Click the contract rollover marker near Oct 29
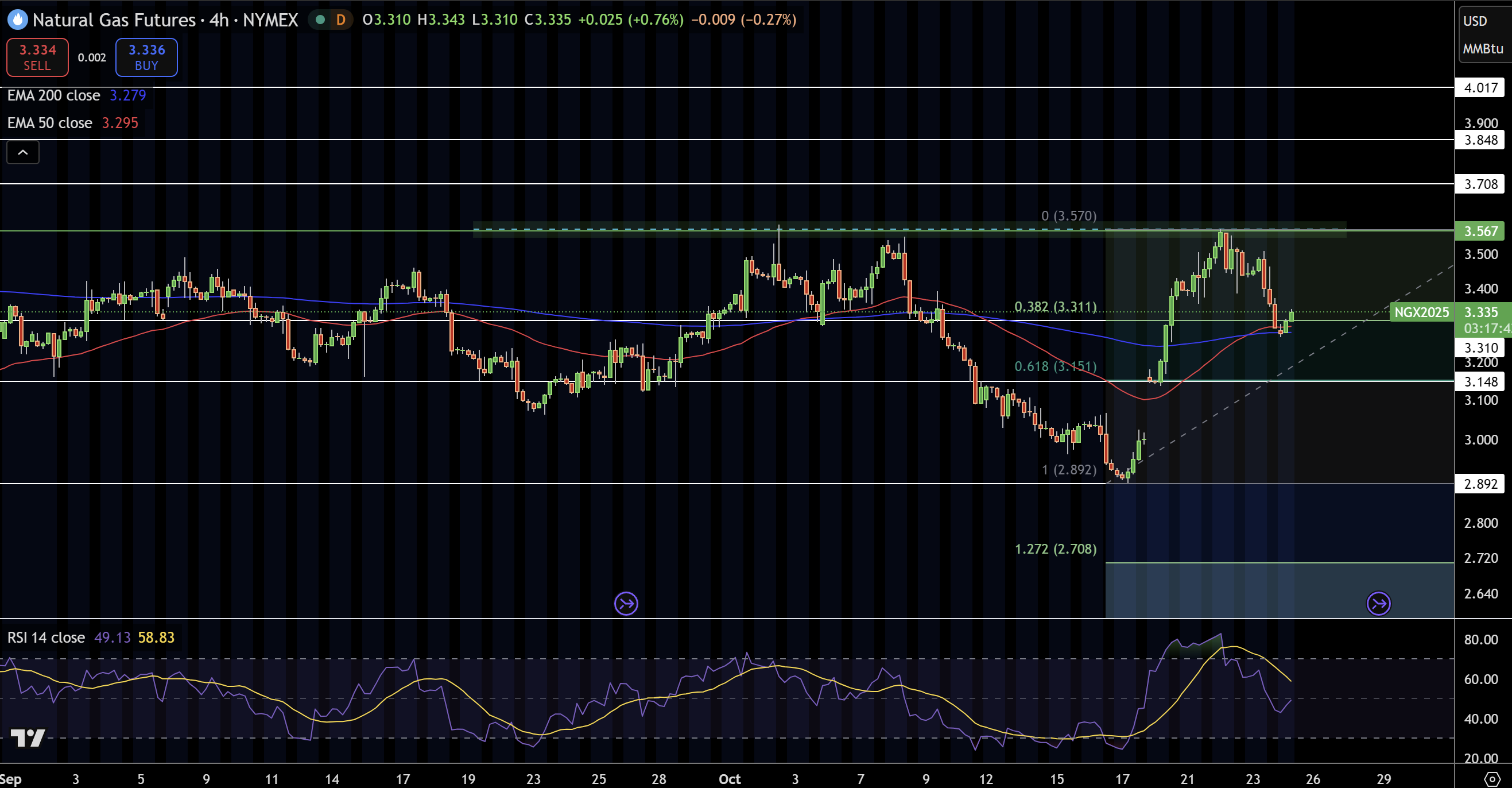 point(1378,603)
